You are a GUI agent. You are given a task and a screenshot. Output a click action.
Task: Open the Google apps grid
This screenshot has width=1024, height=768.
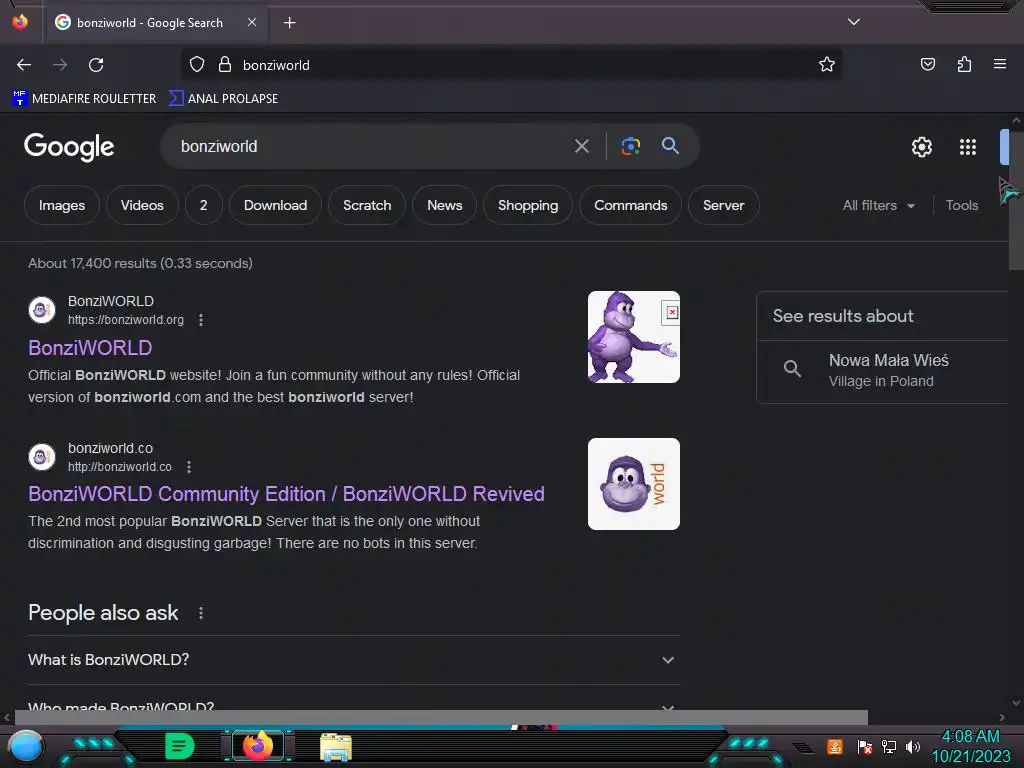click(x=968, y=147)
